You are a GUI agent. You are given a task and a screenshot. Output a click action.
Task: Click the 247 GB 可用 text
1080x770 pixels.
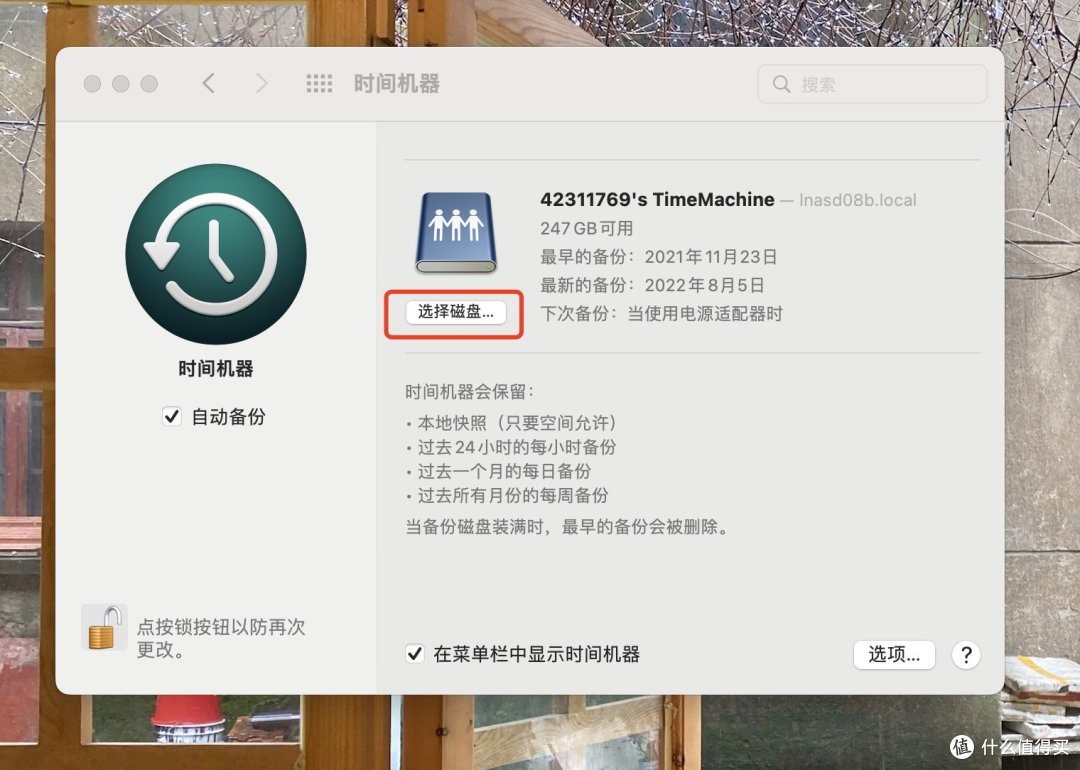click(586, 229)
